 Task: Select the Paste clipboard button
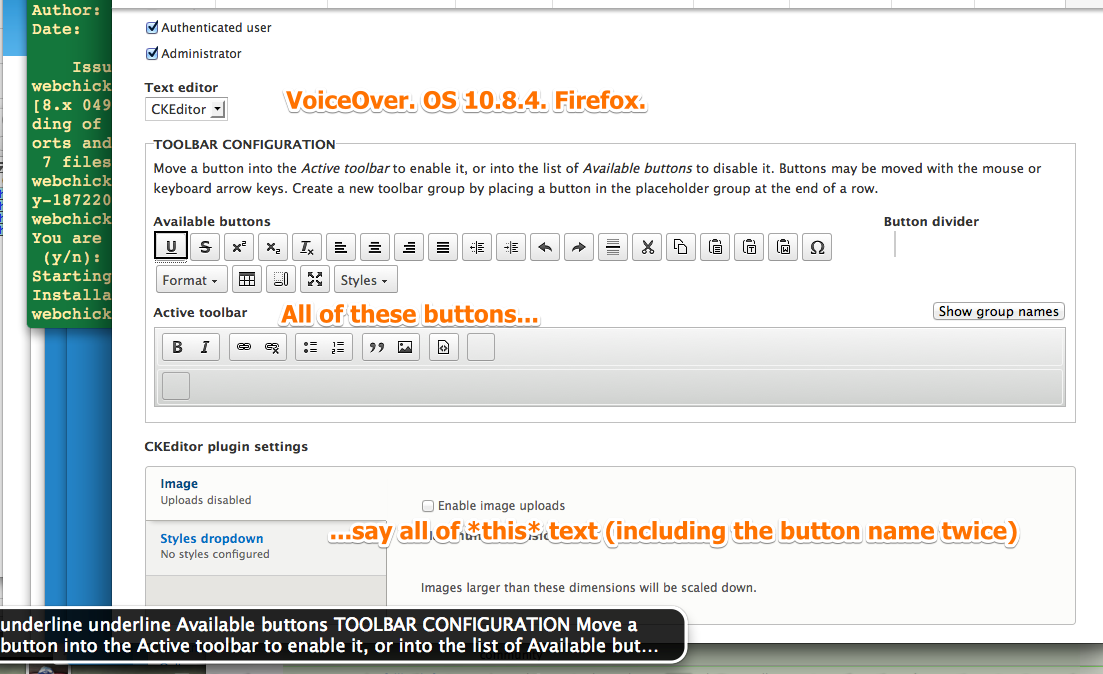pyautogui.click(x=715, y=247)
